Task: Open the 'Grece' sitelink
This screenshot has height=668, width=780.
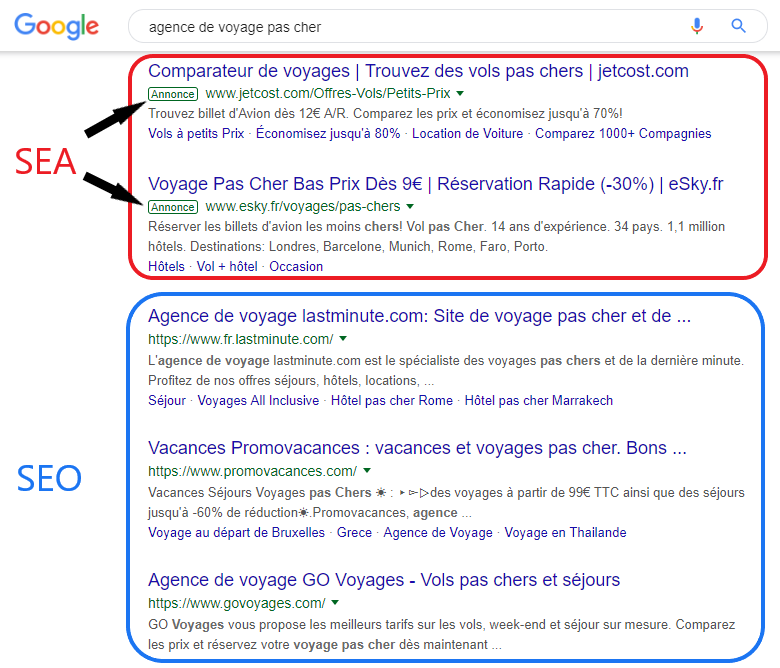Action: pos(354,533)
